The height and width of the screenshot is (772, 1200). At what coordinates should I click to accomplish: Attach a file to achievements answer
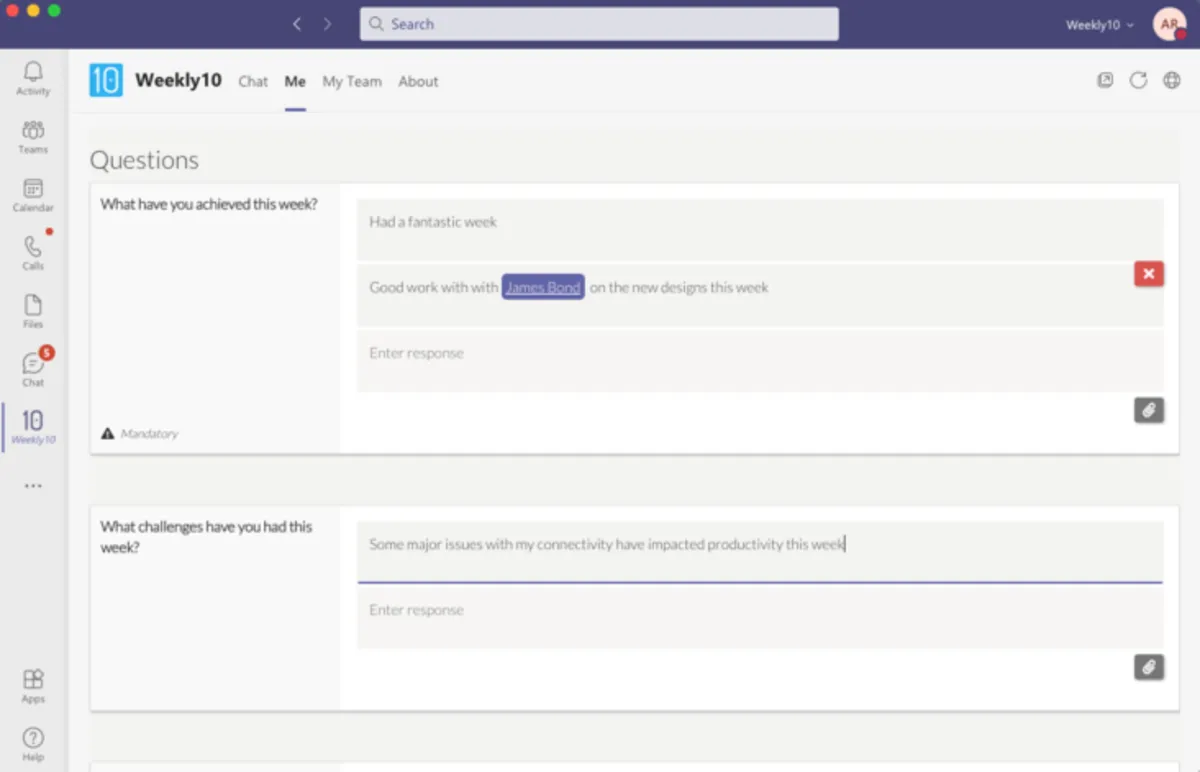[x=1148, y=410]
